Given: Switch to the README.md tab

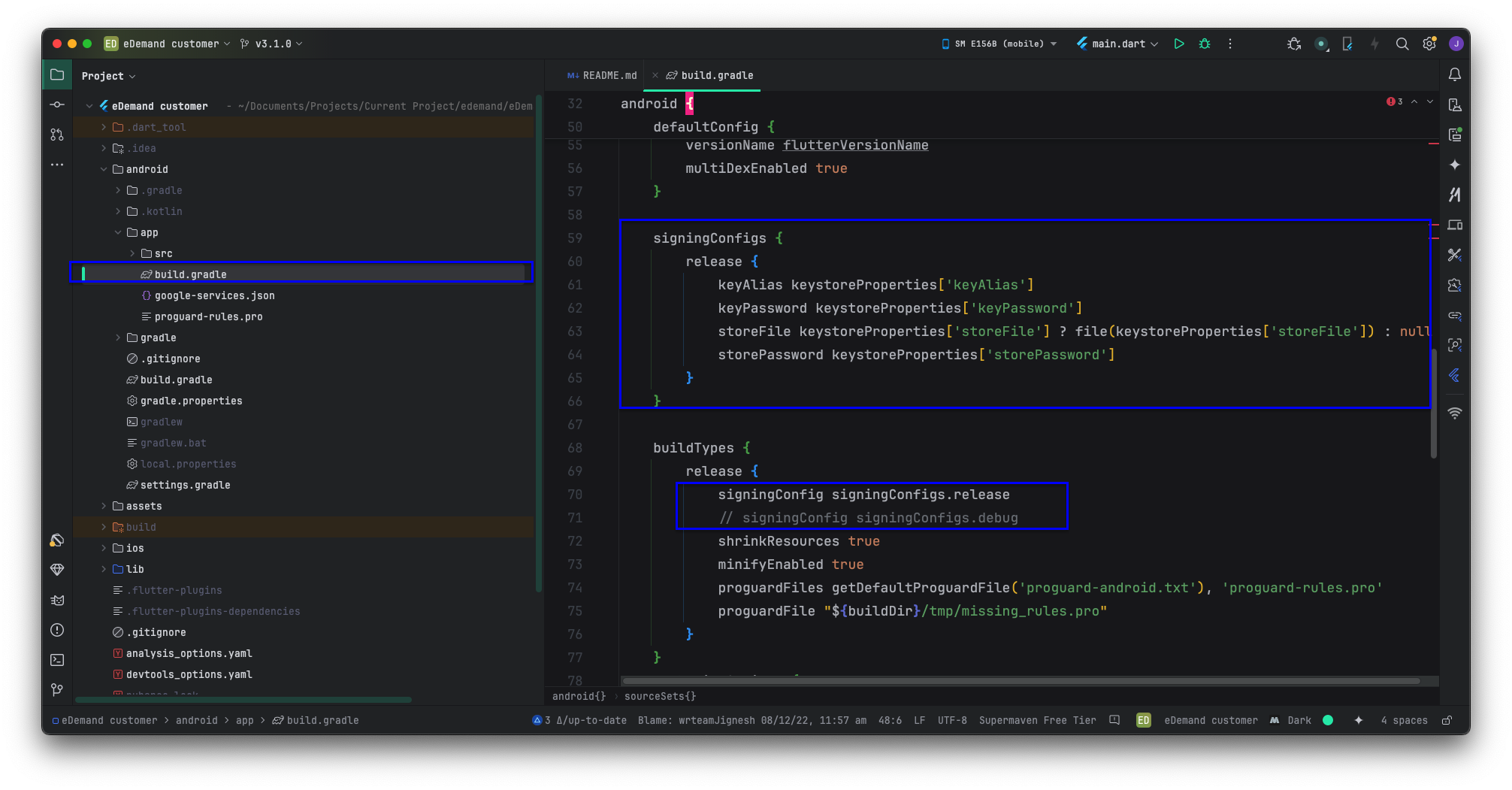Looking at the screenshot, I should coord(602,75).
